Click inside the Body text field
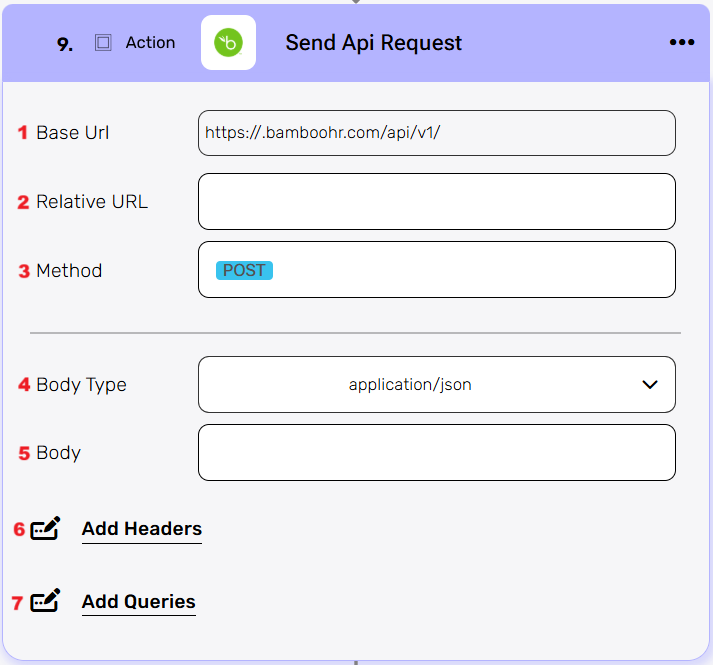The height and width of the screenshot is (665, 713). click(436, 453)
